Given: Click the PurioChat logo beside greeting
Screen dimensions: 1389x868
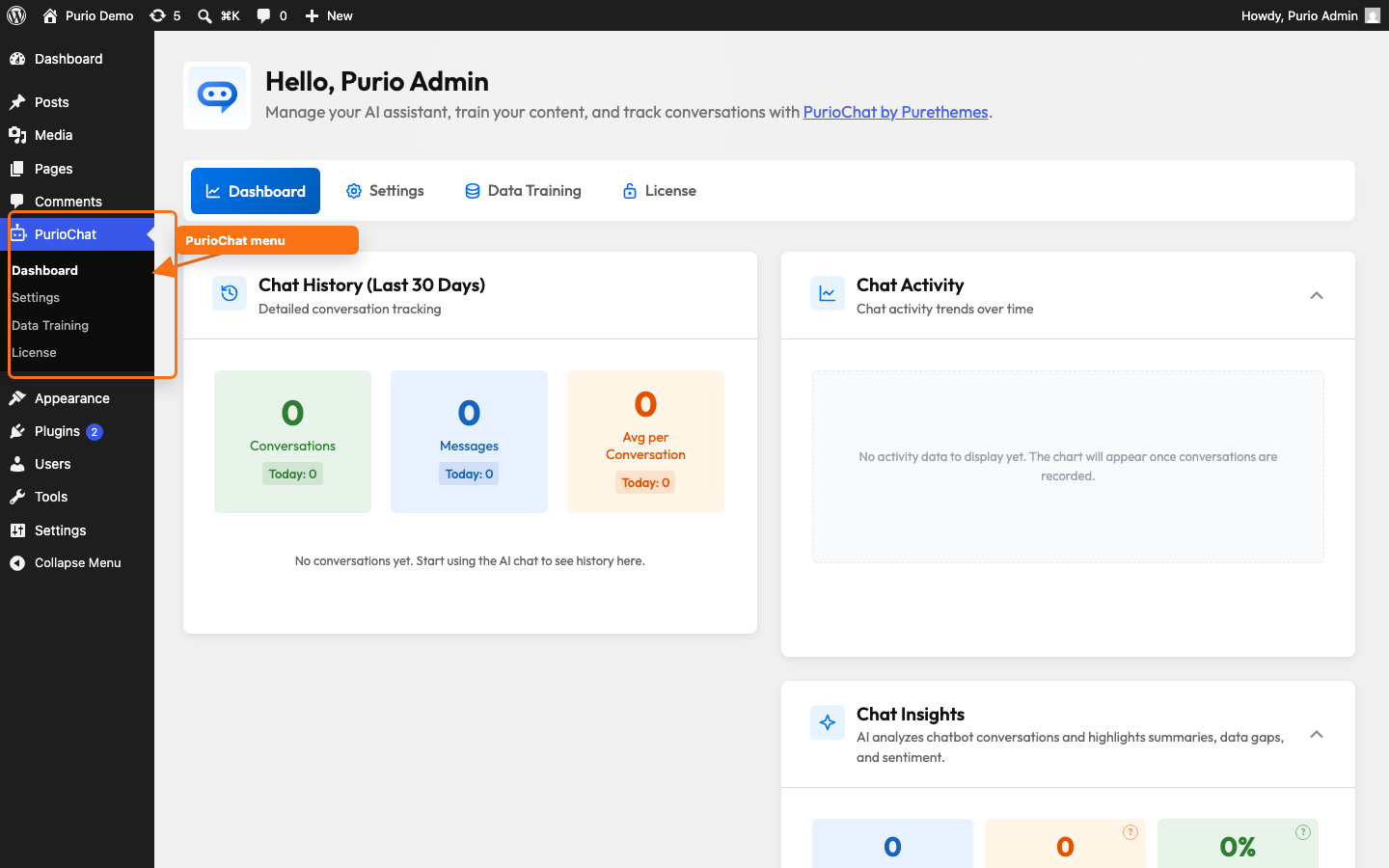Looking at the screenshot, I should coord(217,95).
